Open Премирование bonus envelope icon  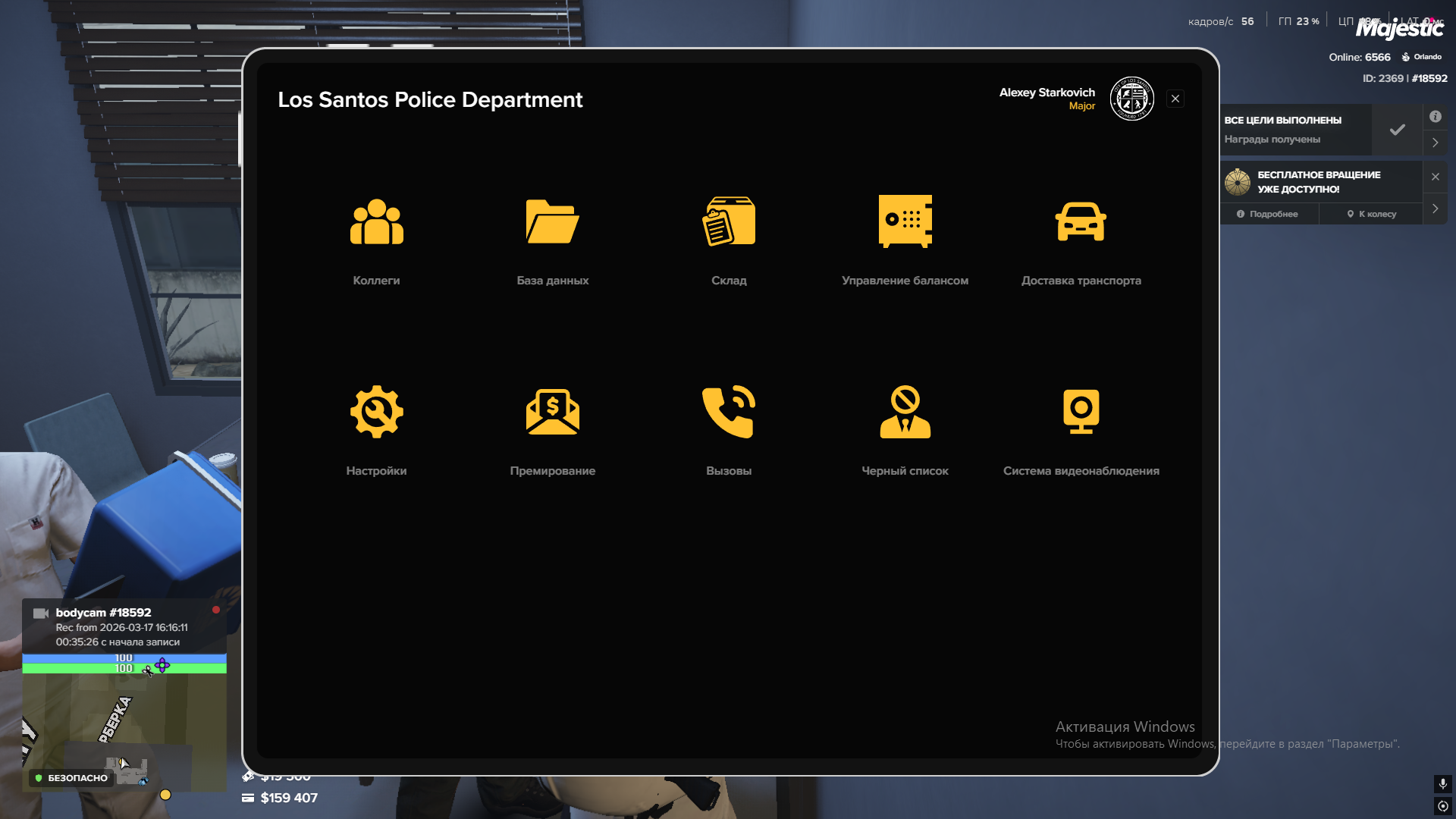(552, 412)
